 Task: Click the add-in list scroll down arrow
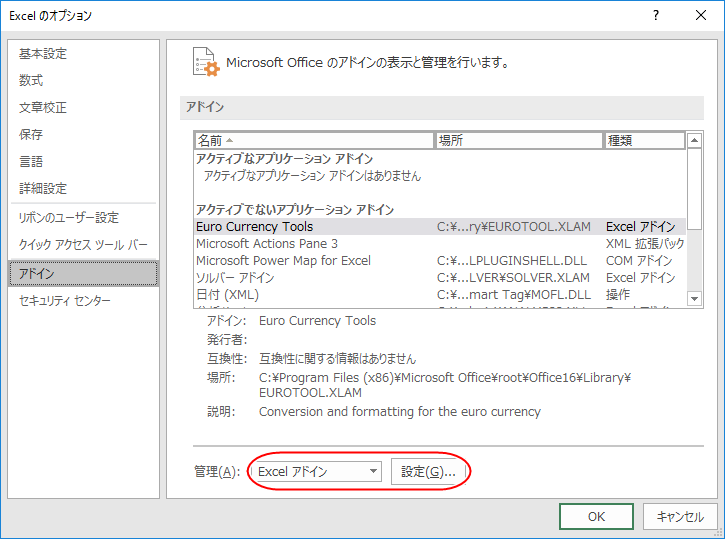694,299
